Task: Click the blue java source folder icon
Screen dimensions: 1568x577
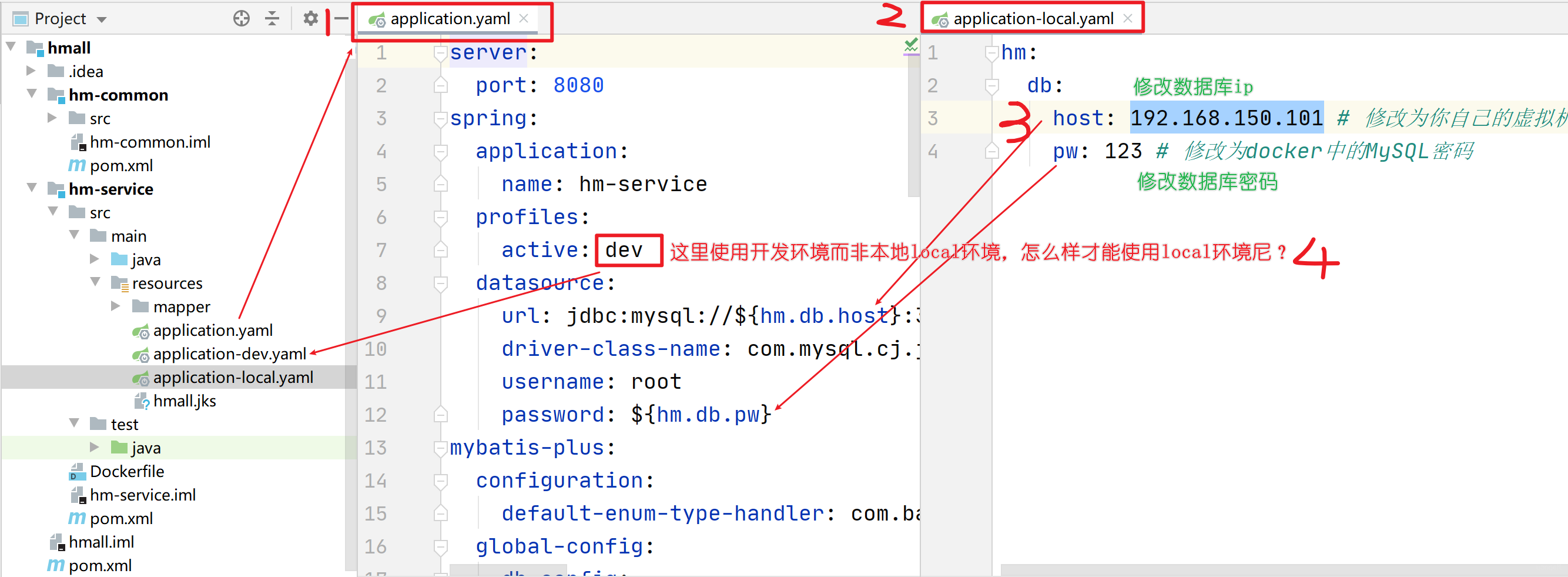Action: (119, 259)
